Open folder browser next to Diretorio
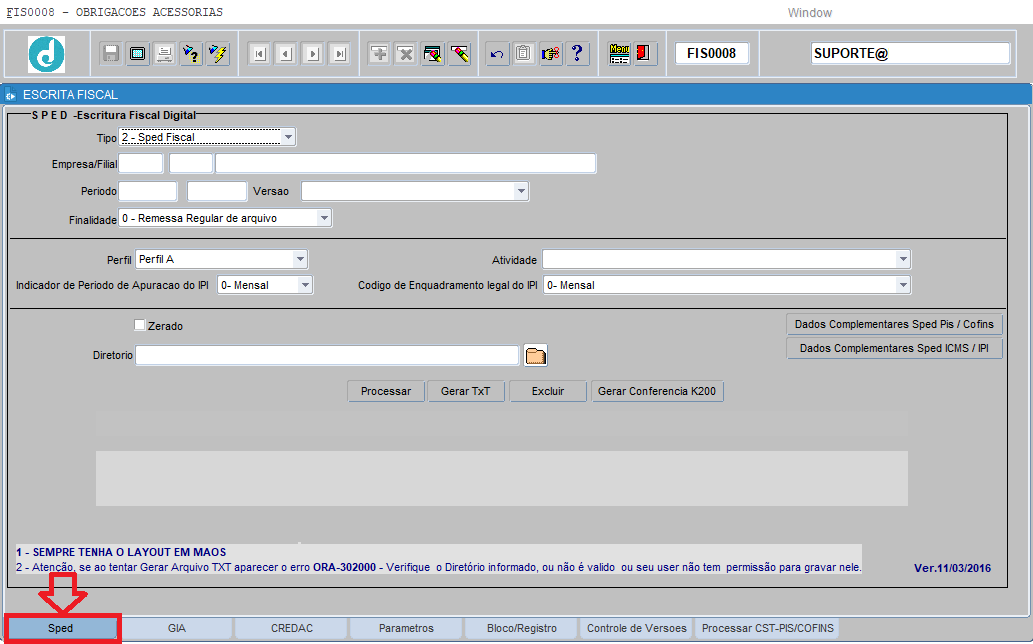This screenshot has width=1033, height=644. 536,356
